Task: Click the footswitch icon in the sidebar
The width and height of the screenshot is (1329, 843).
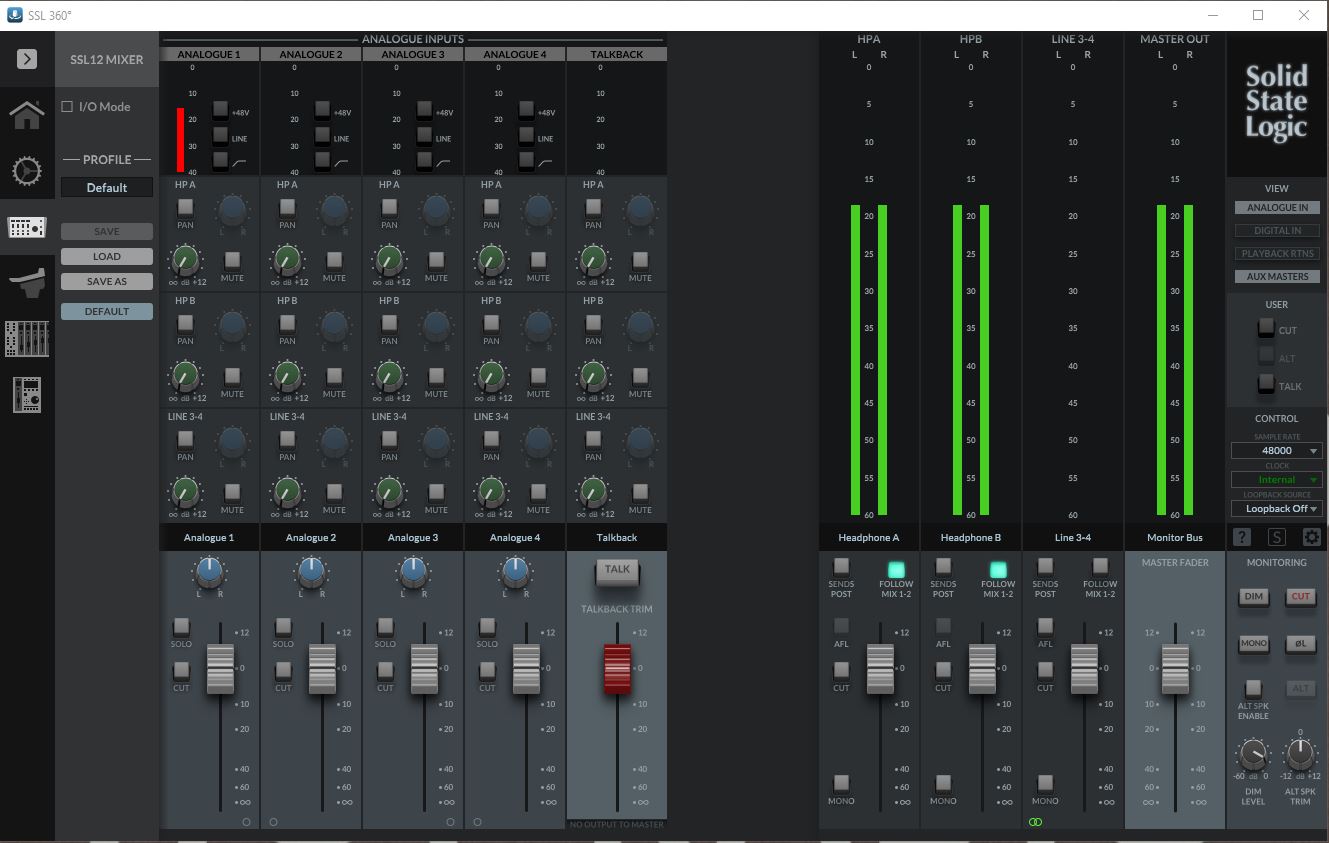Action: (27, 283)
